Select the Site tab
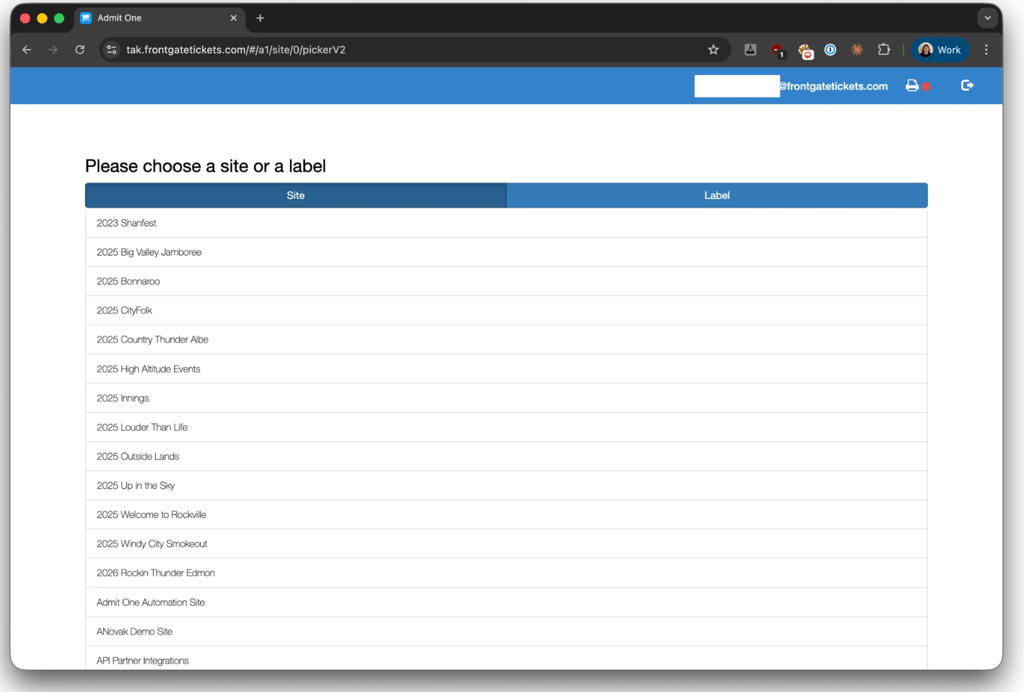1024x692 pixels. pyautogui.click(x=296, y=195)
